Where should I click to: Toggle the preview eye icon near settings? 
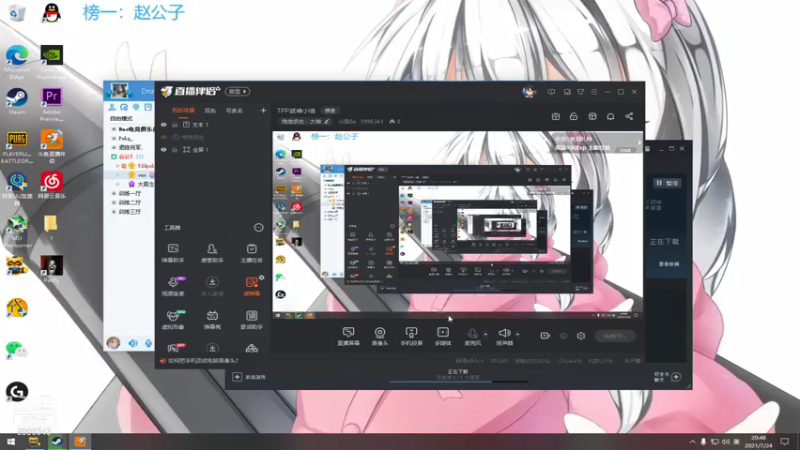tap(563, 336)
